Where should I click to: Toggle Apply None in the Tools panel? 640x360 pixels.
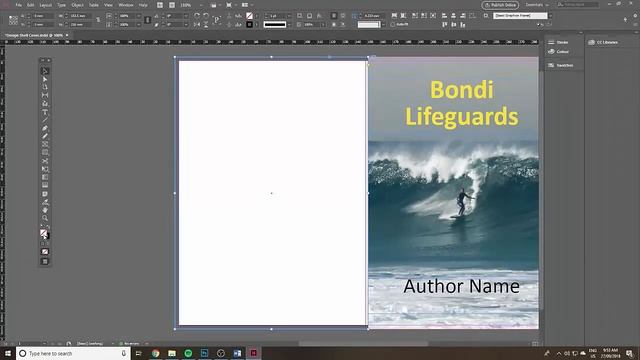[x=45, y=252]
